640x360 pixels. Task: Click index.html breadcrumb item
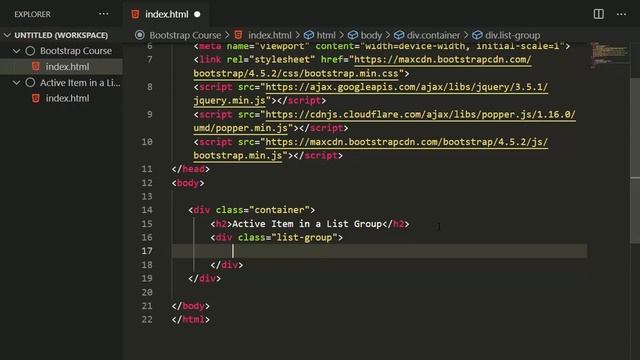click(269, 35)
